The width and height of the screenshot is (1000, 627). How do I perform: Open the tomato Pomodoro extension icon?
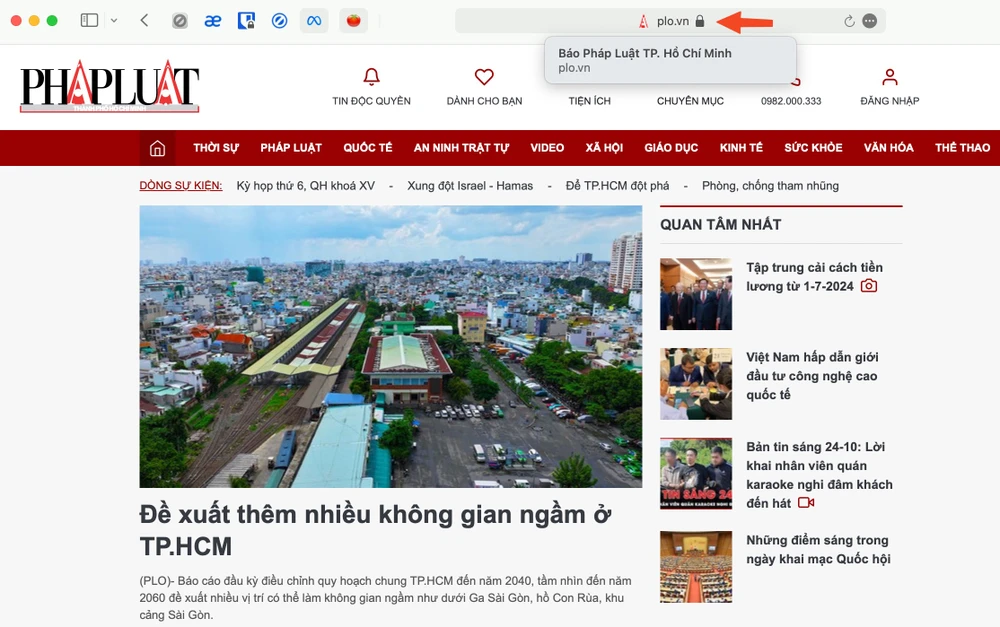pos(353,19)
